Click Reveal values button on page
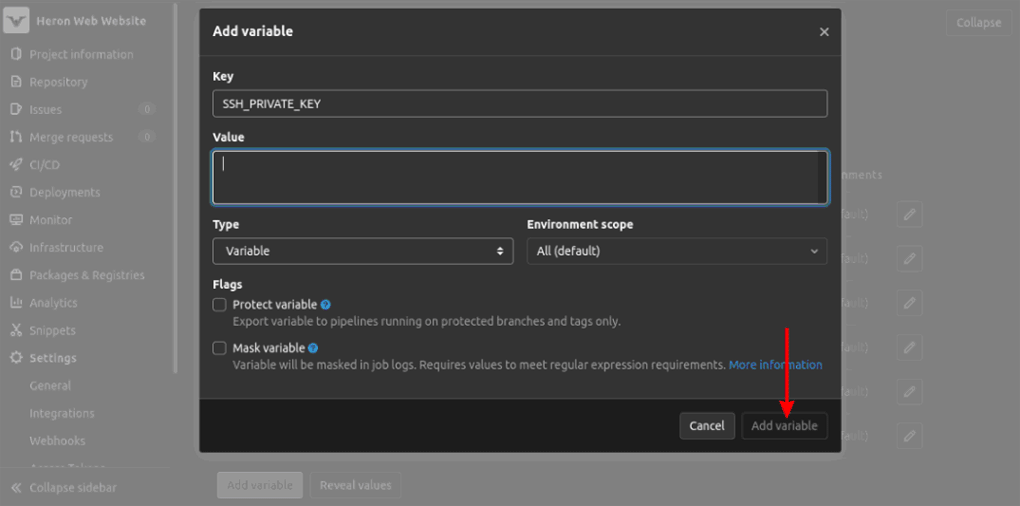 pos(356,485)
